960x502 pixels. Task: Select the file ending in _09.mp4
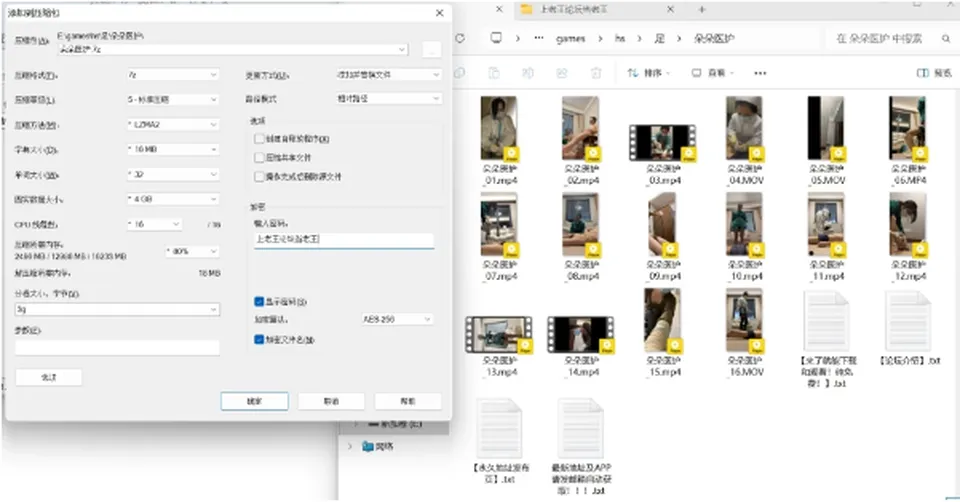663,237
